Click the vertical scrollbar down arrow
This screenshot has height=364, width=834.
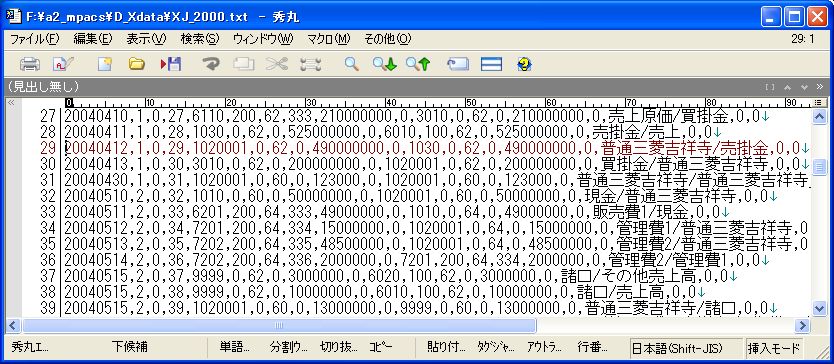[x=820, y=309]
